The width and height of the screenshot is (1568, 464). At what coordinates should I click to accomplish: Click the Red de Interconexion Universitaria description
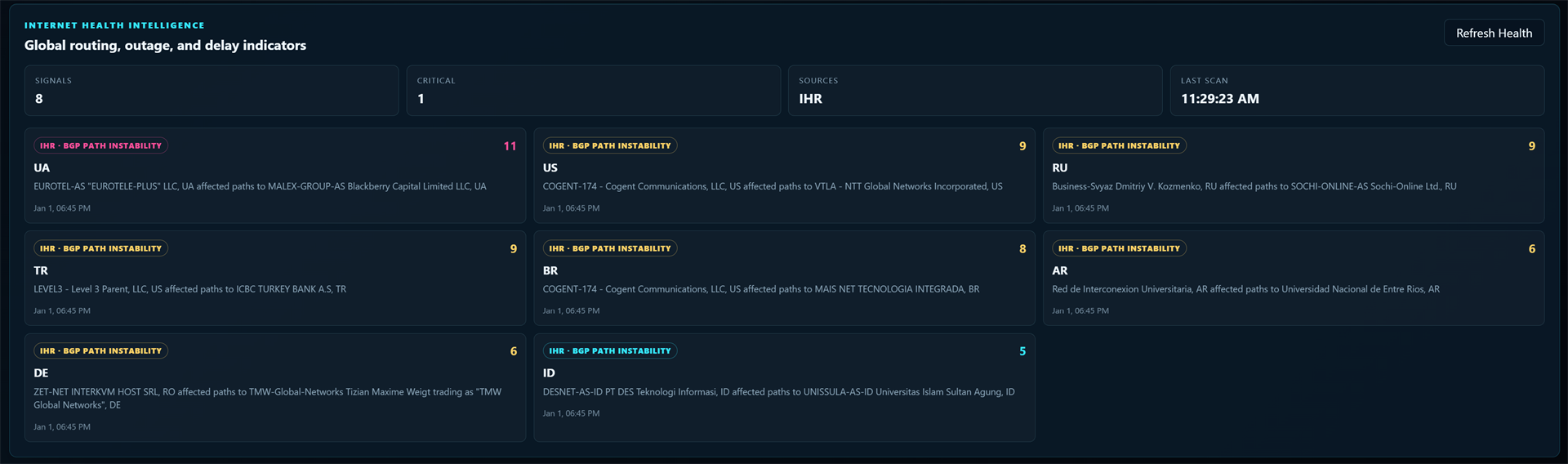1245,289
